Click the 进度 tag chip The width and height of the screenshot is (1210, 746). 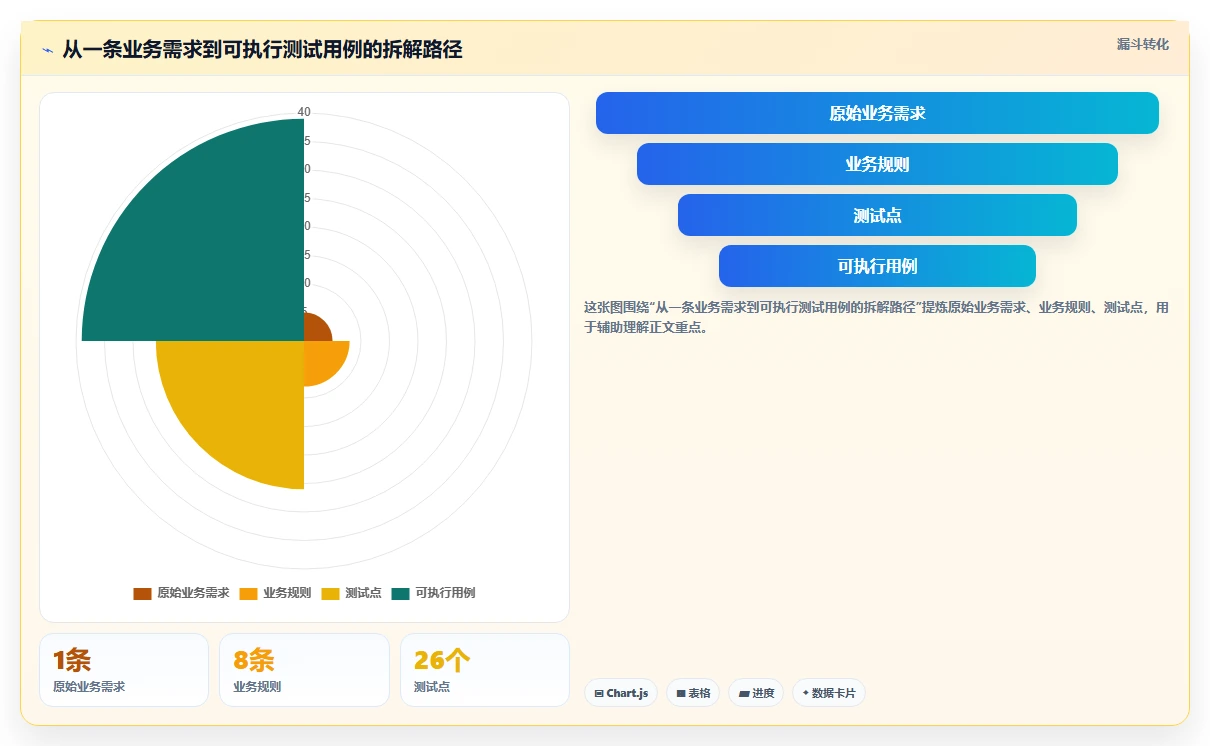(x=756, y=693)
